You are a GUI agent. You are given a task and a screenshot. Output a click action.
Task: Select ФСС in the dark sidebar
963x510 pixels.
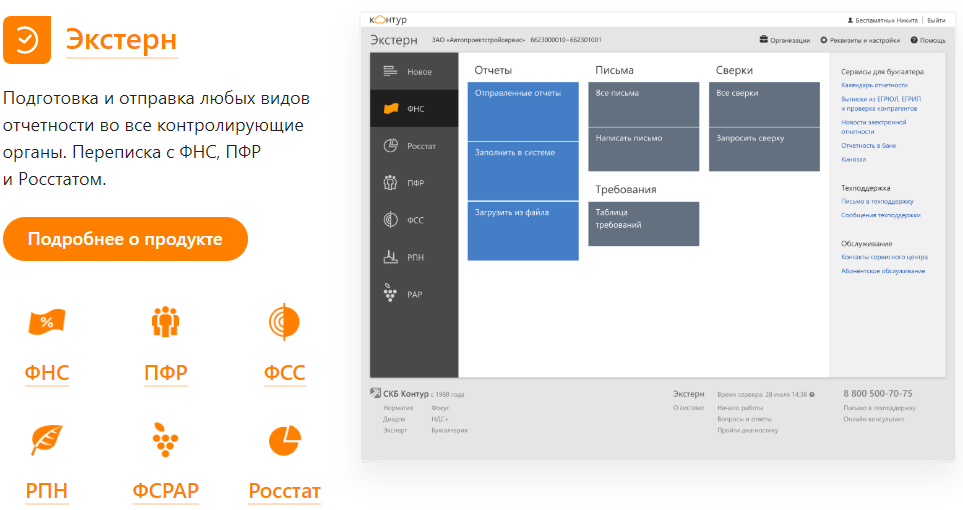pos(414,220)
